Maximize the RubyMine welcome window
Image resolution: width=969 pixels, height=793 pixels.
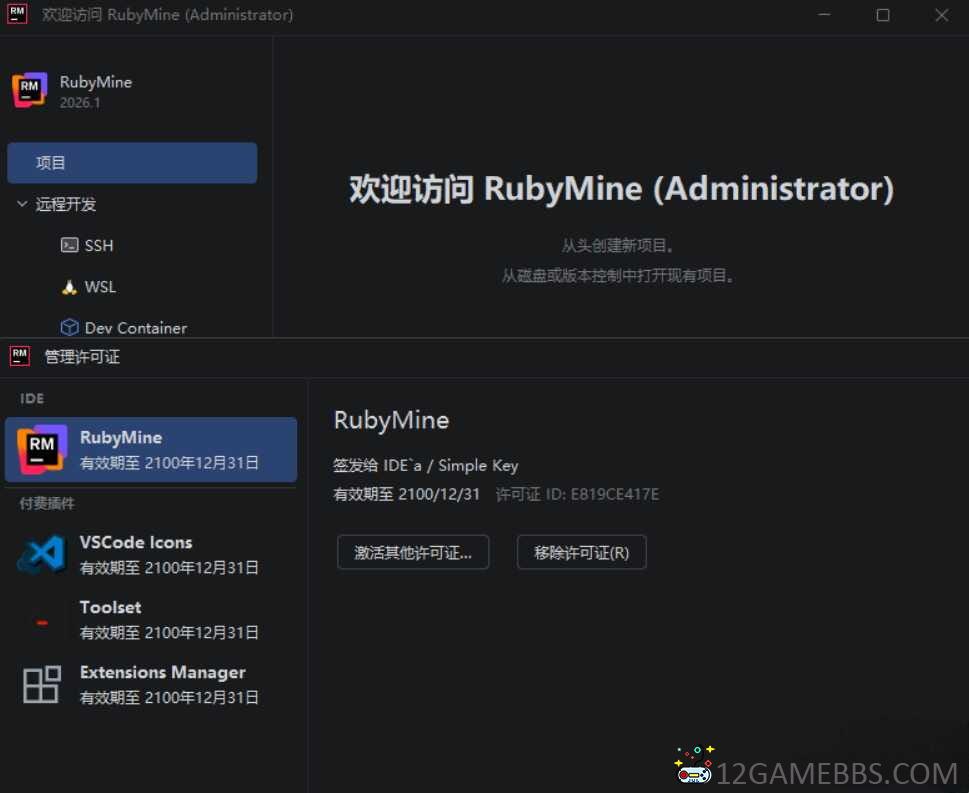tap(883, 15)
